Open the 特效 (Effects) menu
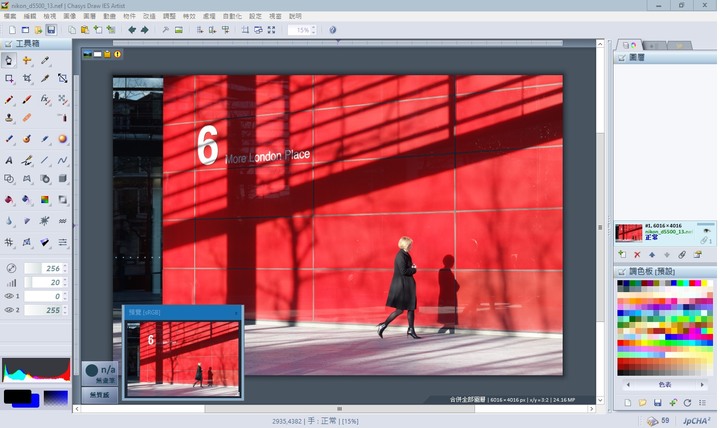The height and width of the screenshot is (428, 720). tap(189, 16)
